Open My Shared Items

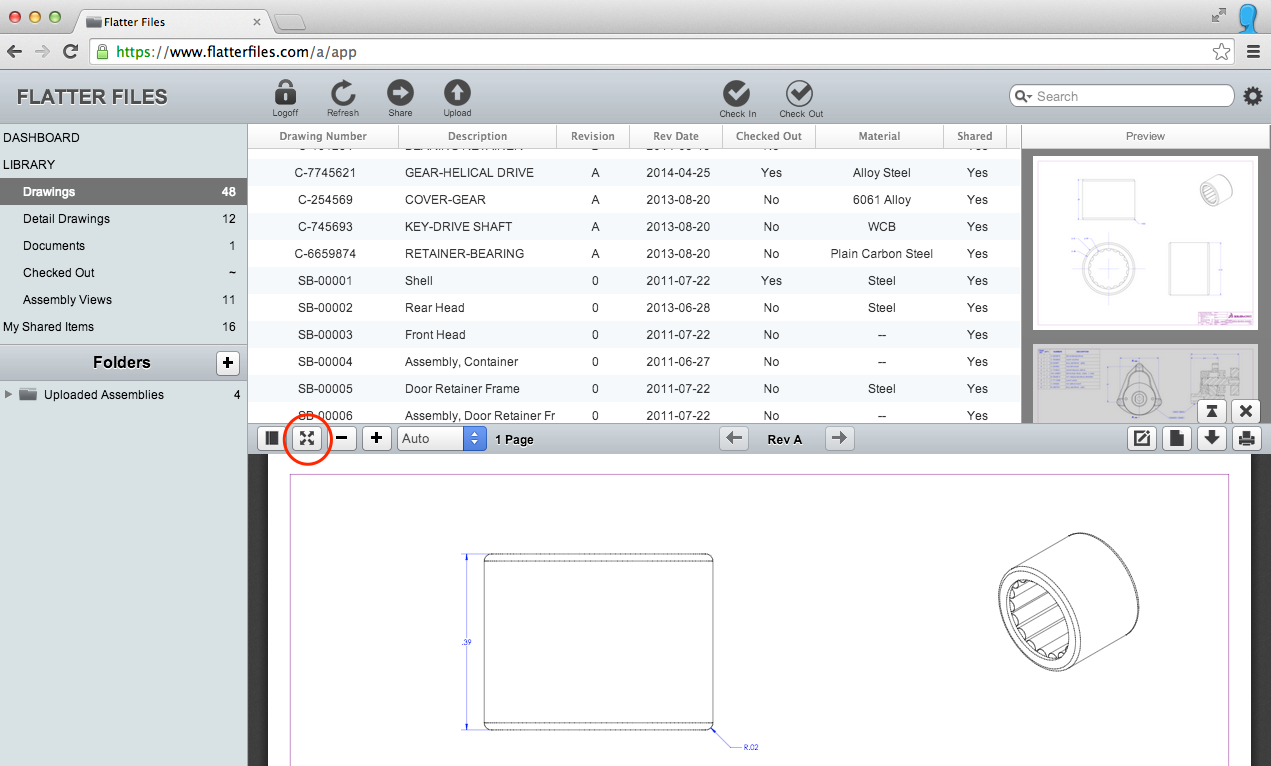pos(123,327)
